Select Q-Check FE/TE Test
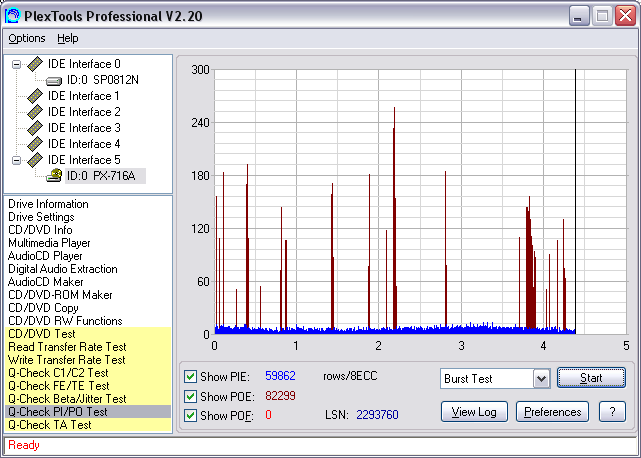Screen dimensions: 641x458 click(x=88, y=386)
